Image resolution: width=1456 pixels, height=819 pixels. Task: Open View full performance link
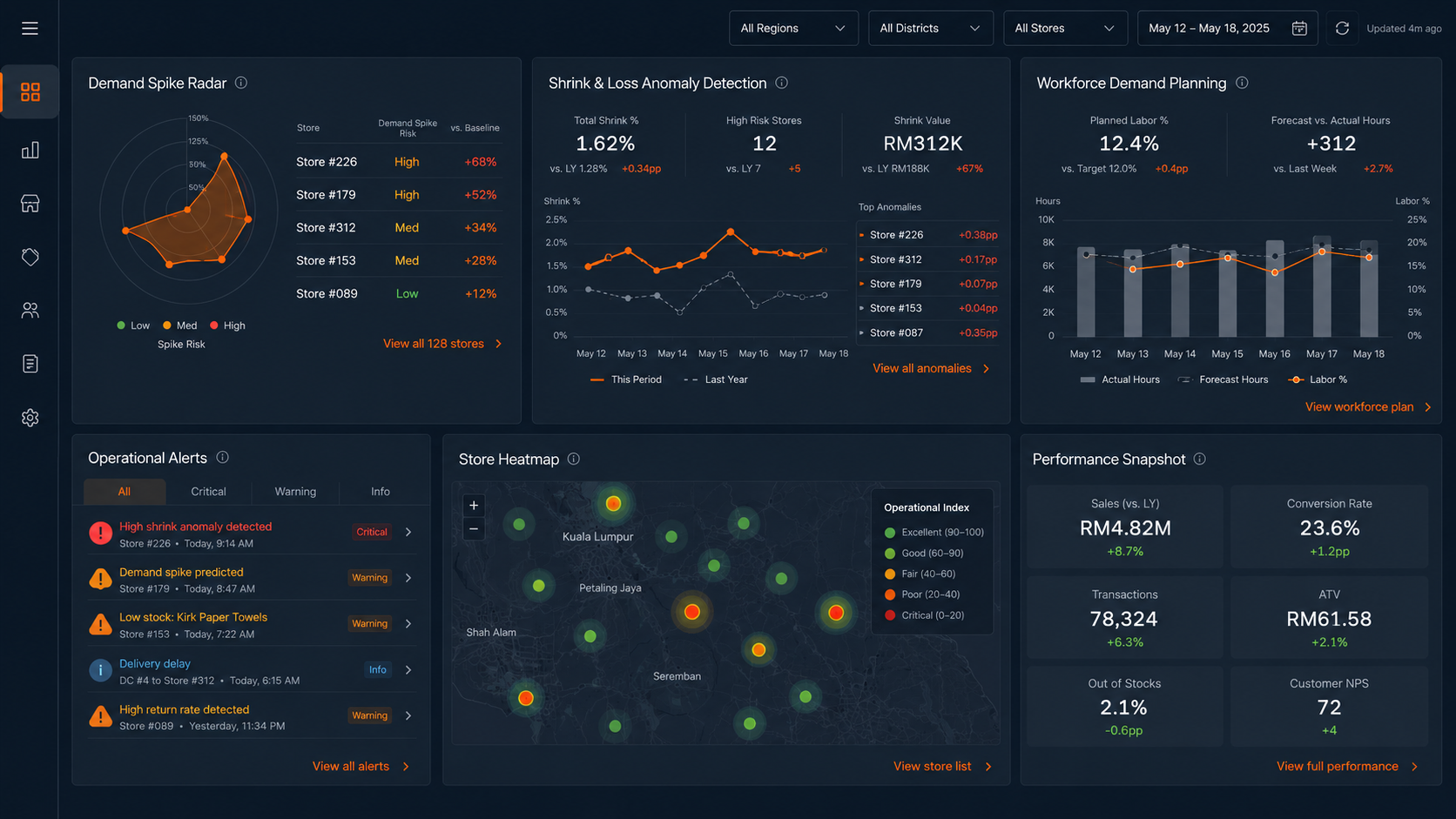coord(1347,766)
